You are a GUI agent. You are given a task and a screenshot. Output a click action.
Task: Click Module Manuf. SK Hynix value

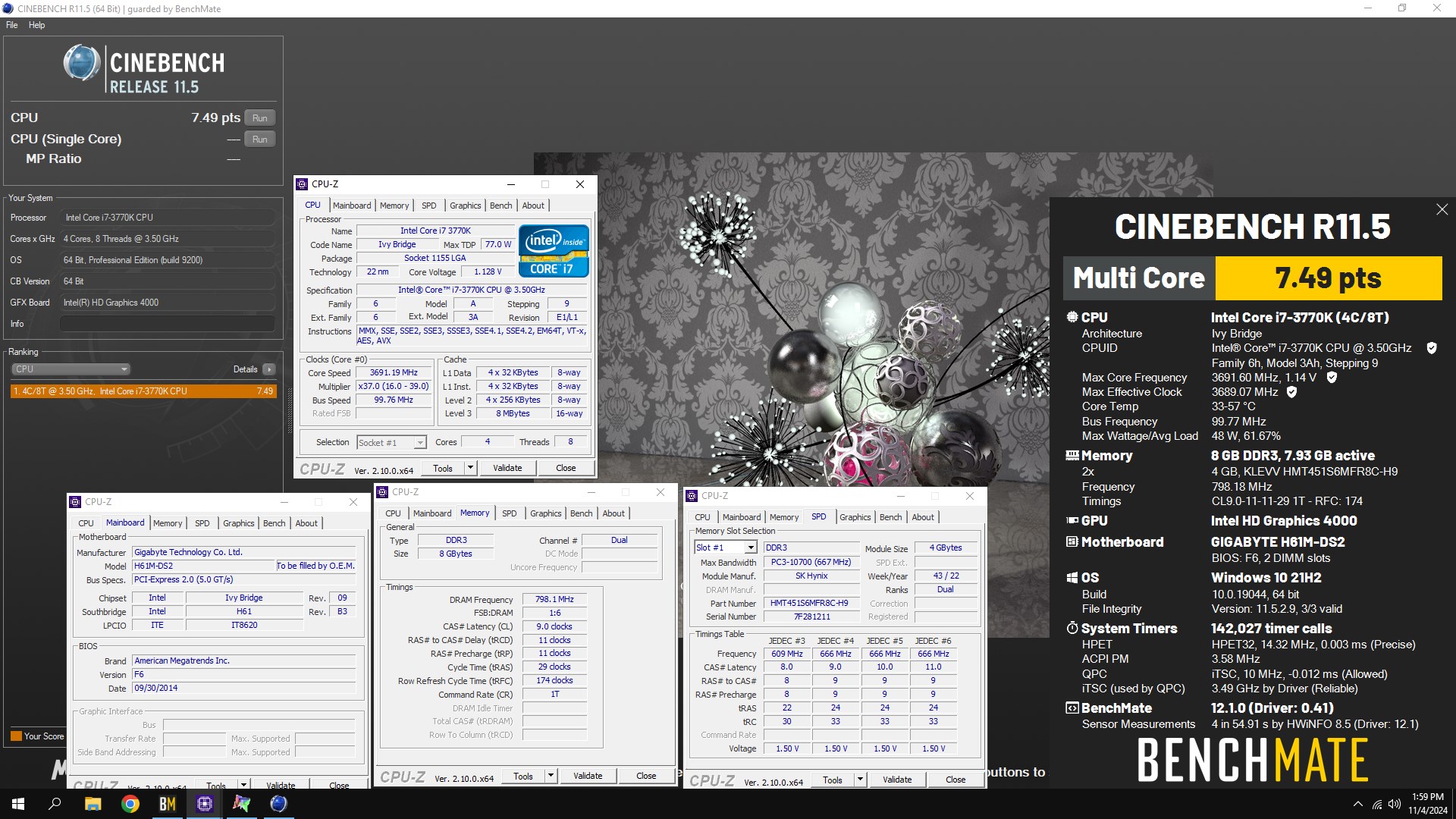click(811, 576)
